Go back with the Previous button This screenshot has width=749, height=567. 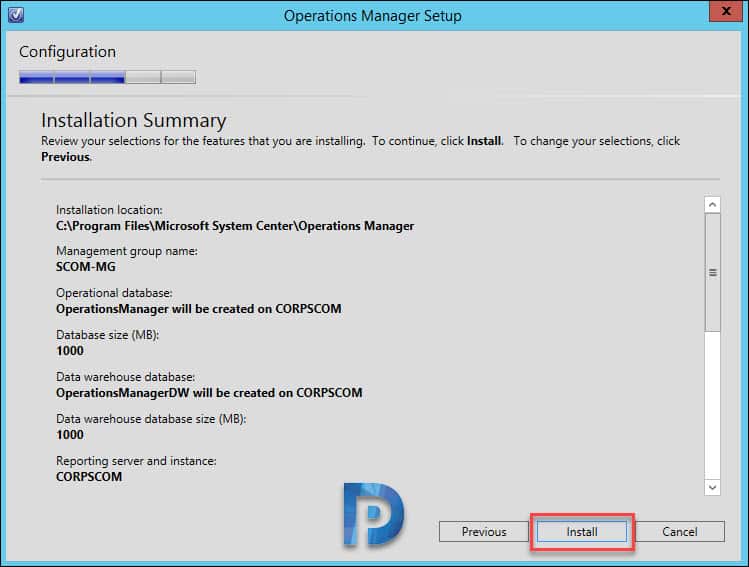484,532
